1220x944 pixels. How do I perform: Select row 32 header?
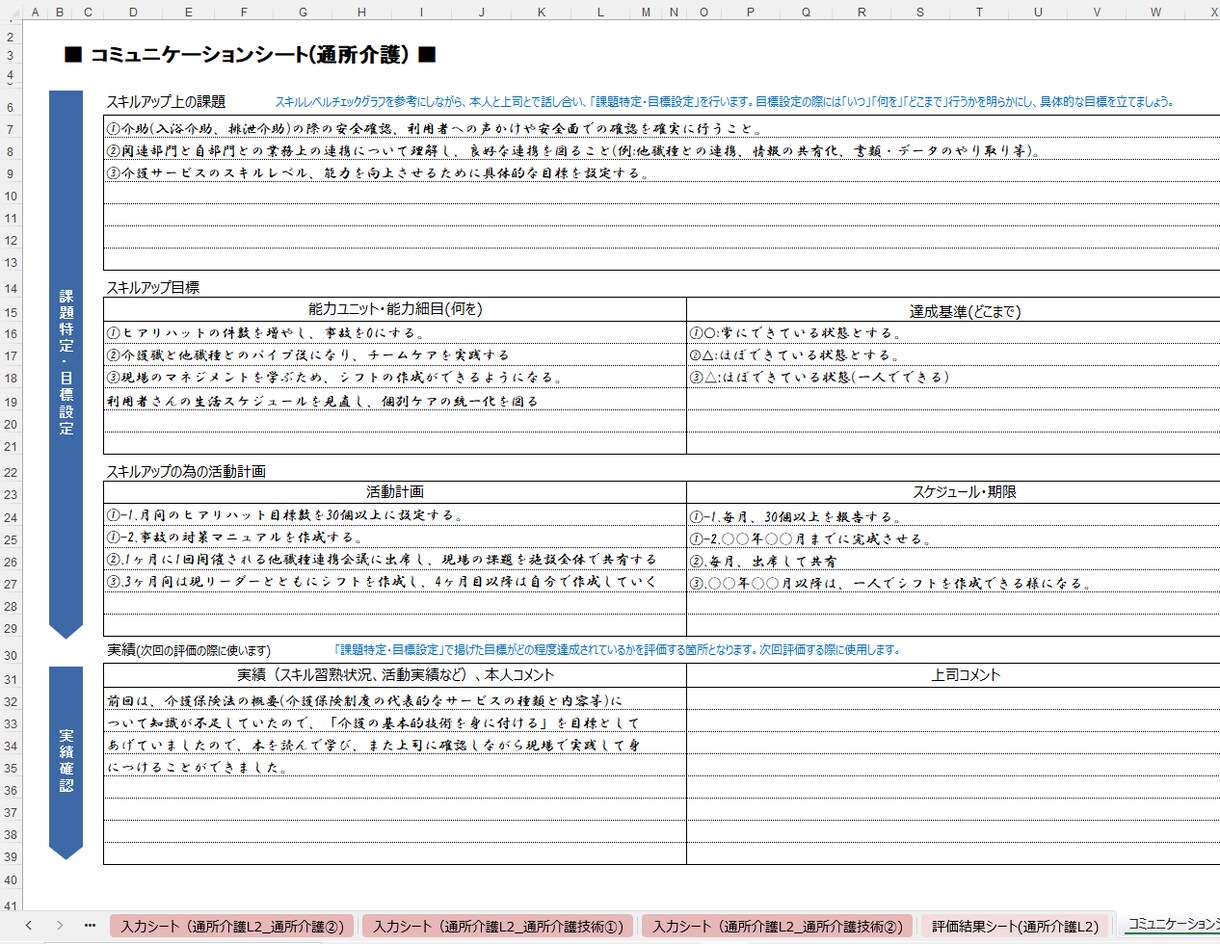pos(10,702)
